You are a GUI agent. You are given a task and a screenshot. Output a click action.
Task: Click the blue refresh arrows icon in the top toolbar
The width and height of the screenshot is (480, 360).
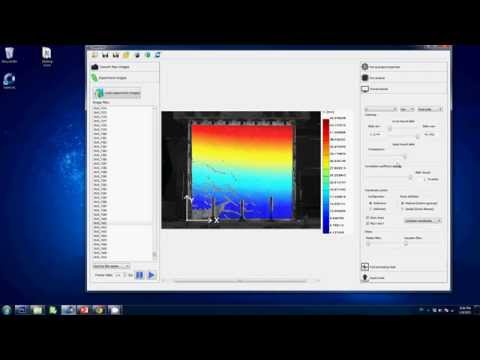[158, 55]
